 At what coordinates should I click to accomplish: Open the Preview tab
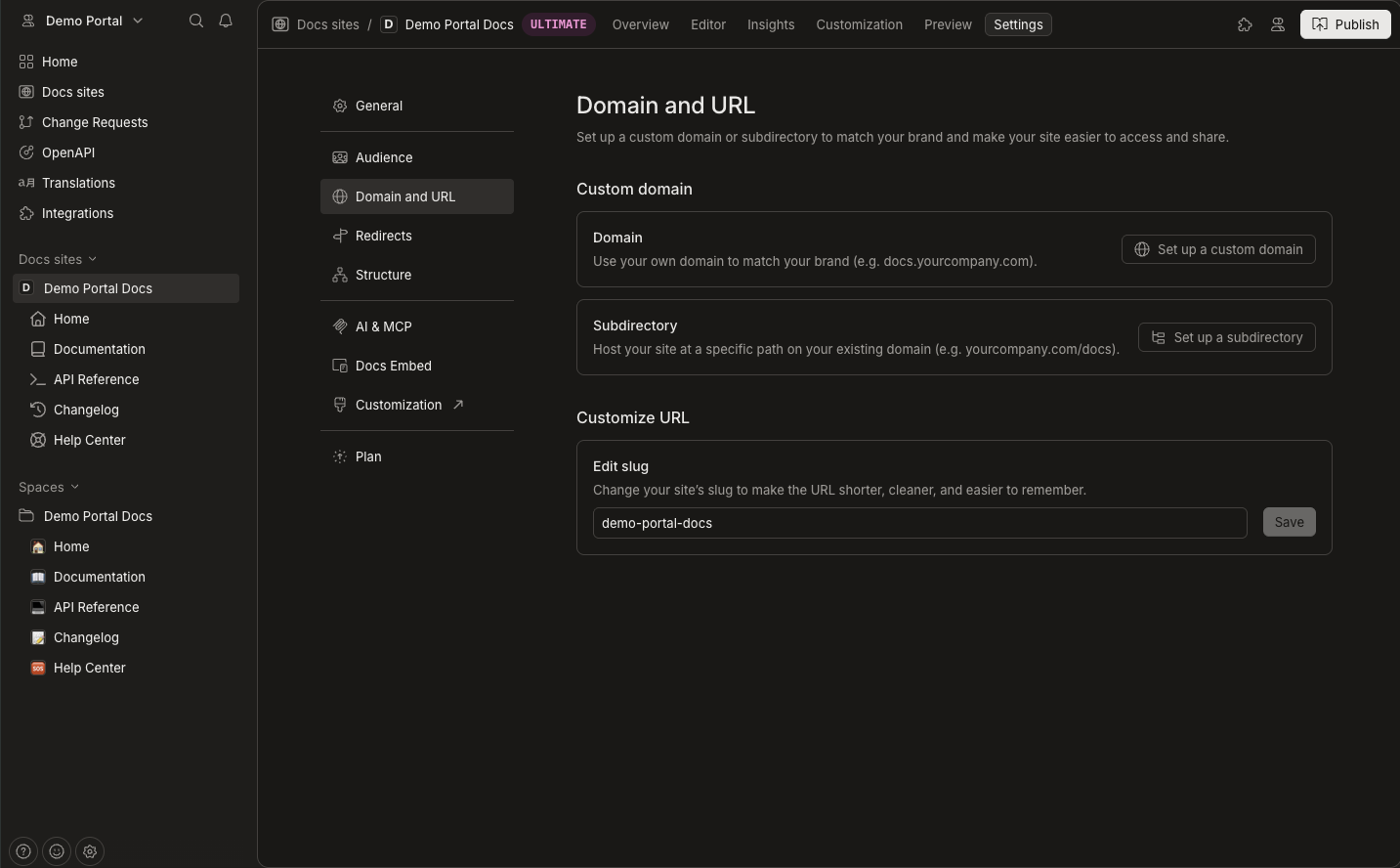pos(948,24)
